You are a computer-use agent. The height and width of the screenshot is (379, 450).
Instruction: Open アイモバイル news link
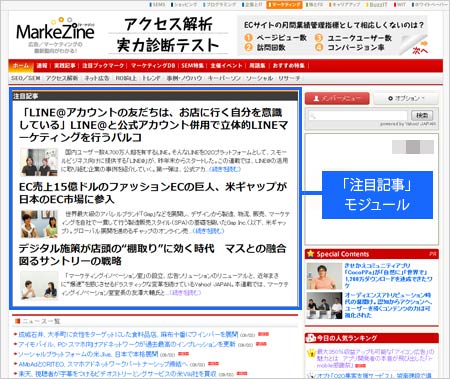pos(127,344)
